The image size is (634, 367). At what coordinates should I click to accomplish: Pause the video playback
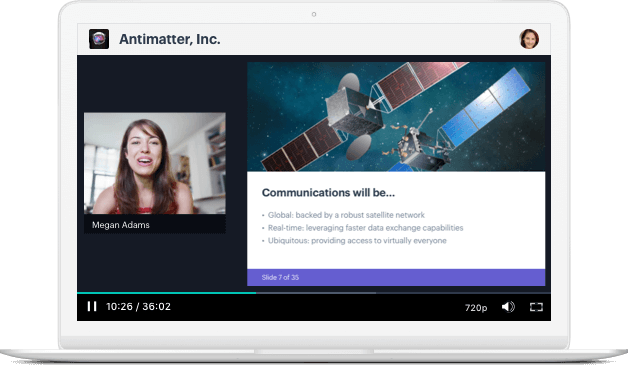click(92, 307)
